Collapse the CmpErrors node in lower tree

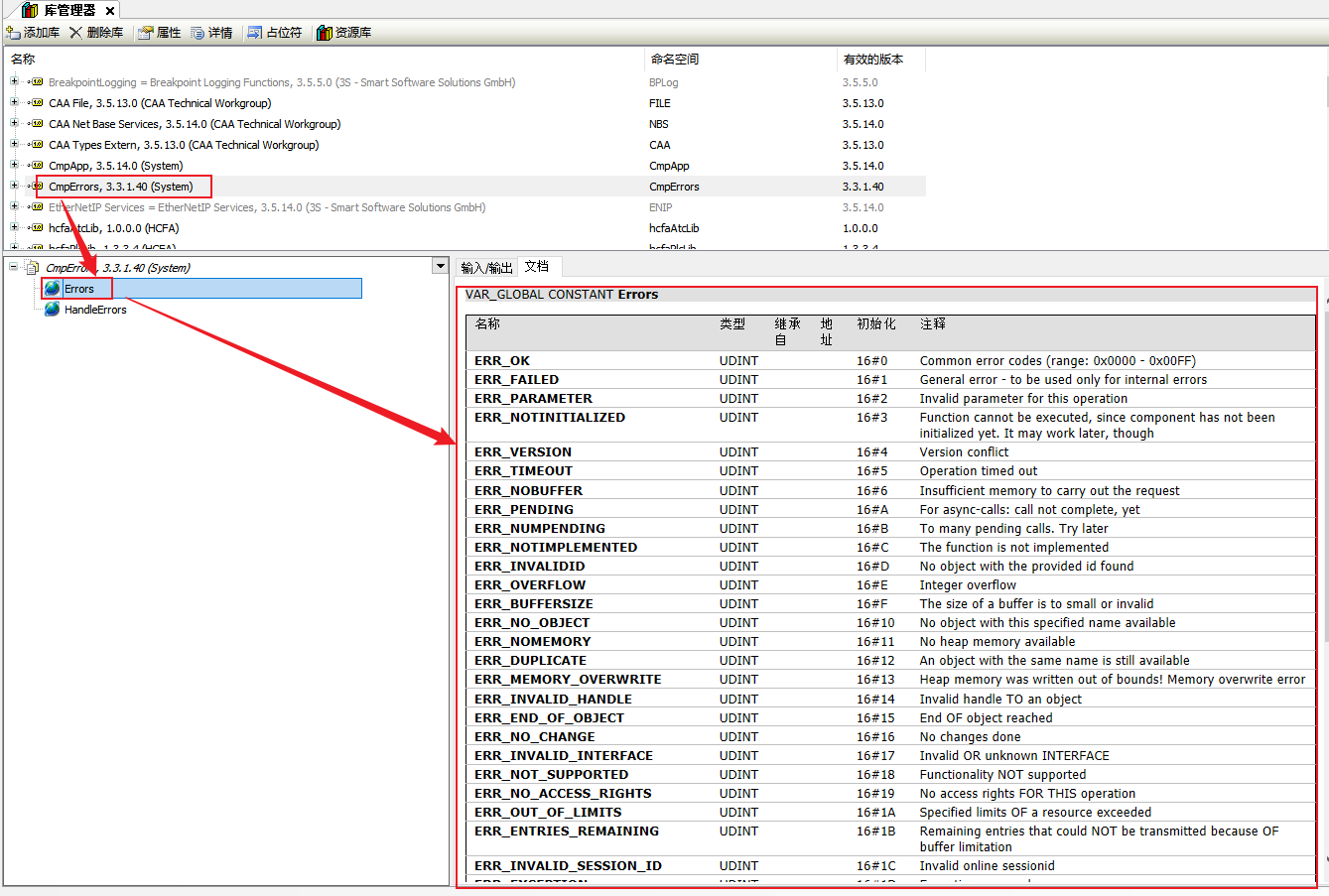(14, 267)
